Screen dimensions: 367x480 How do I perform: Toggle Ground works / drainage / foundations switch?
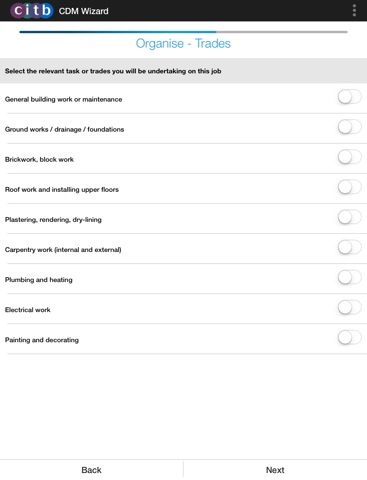click(x=349, y=127)
